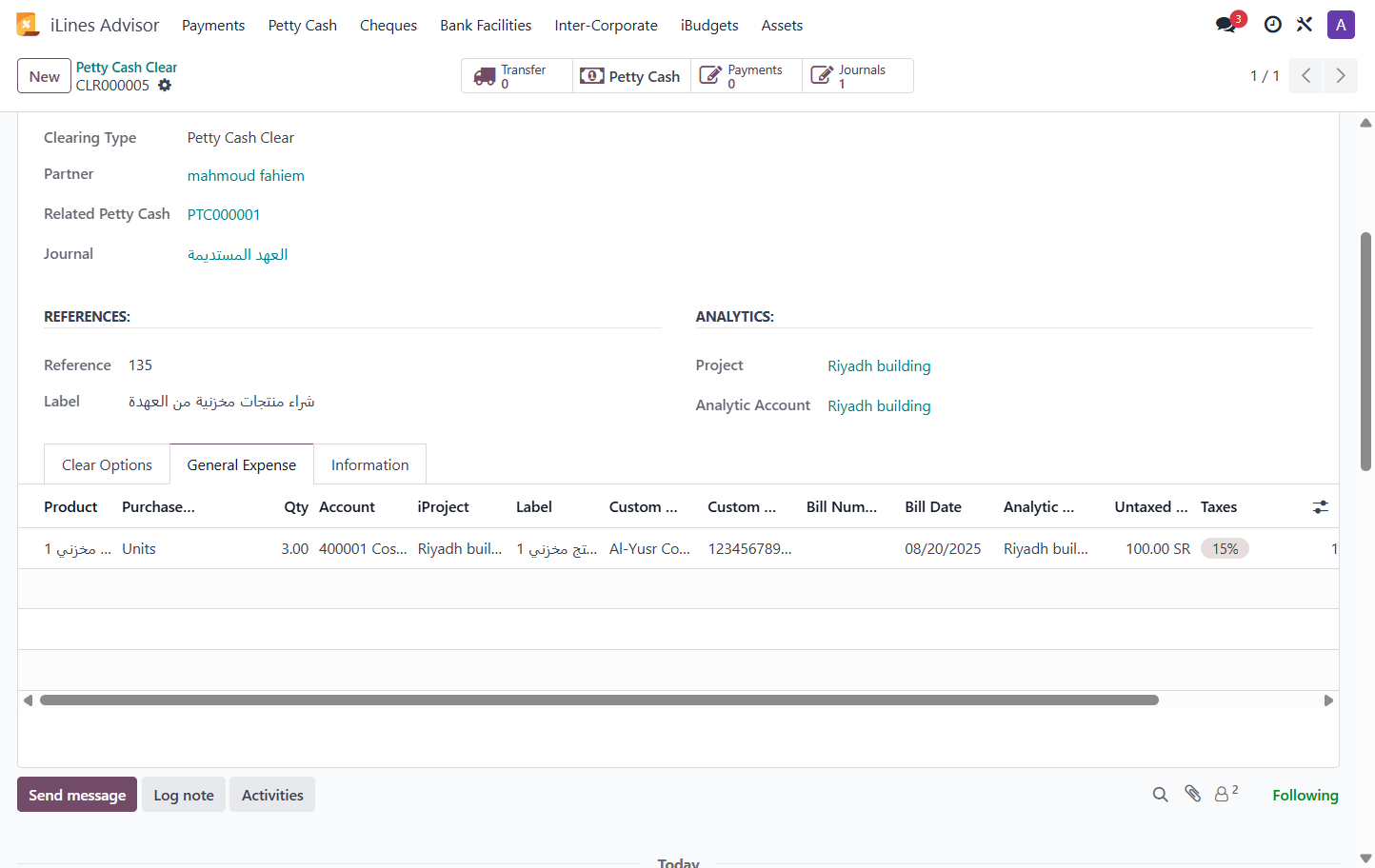The width and height of the screenshot is (1375, 868).
Task: Switch to the Information tab
Action: coord(370,464)
